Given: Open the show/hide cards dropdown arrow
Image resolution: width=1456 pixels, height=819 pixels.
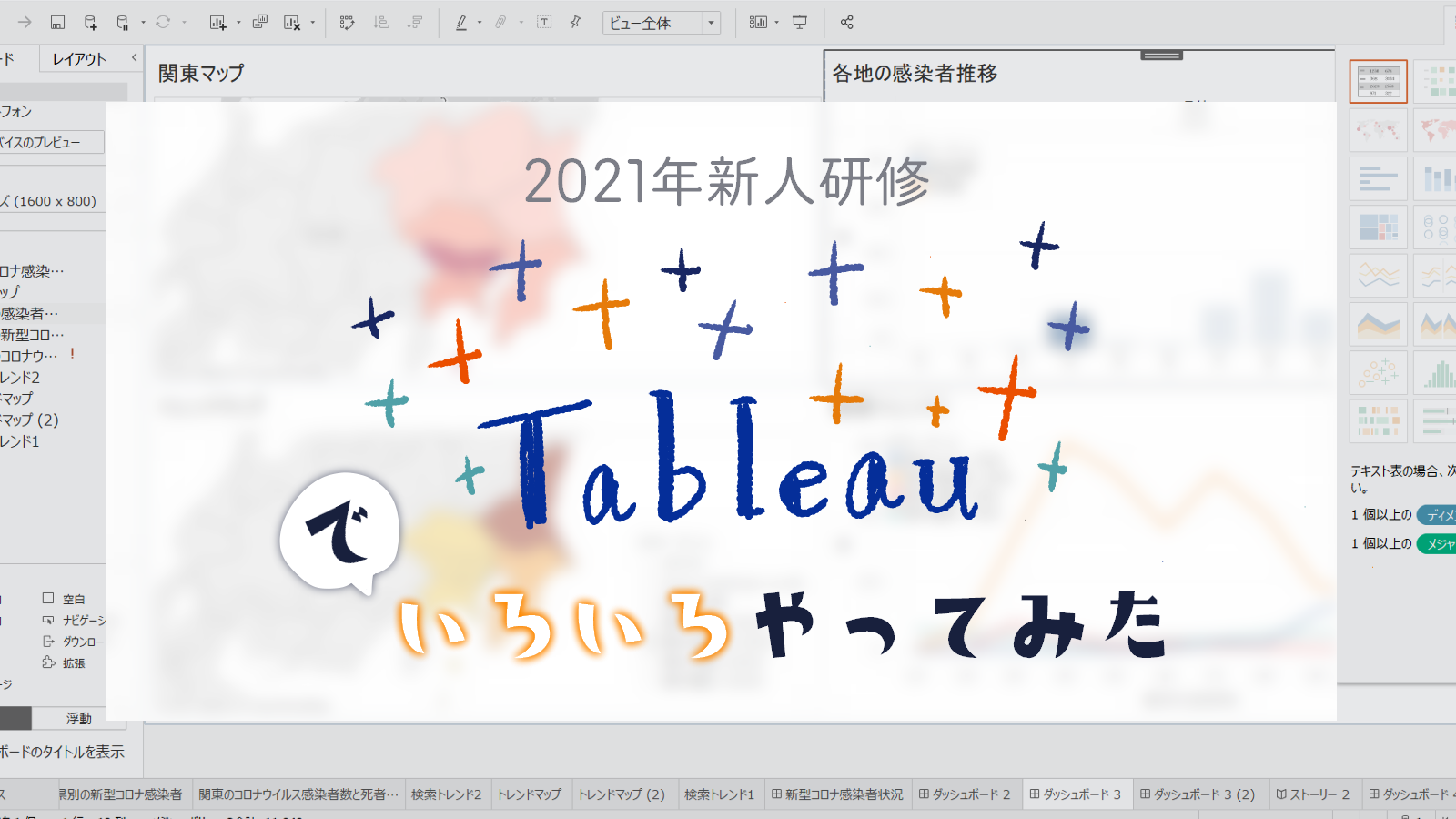Looking at the screenshot, I should pyautogui.click(x=776, y=22).
